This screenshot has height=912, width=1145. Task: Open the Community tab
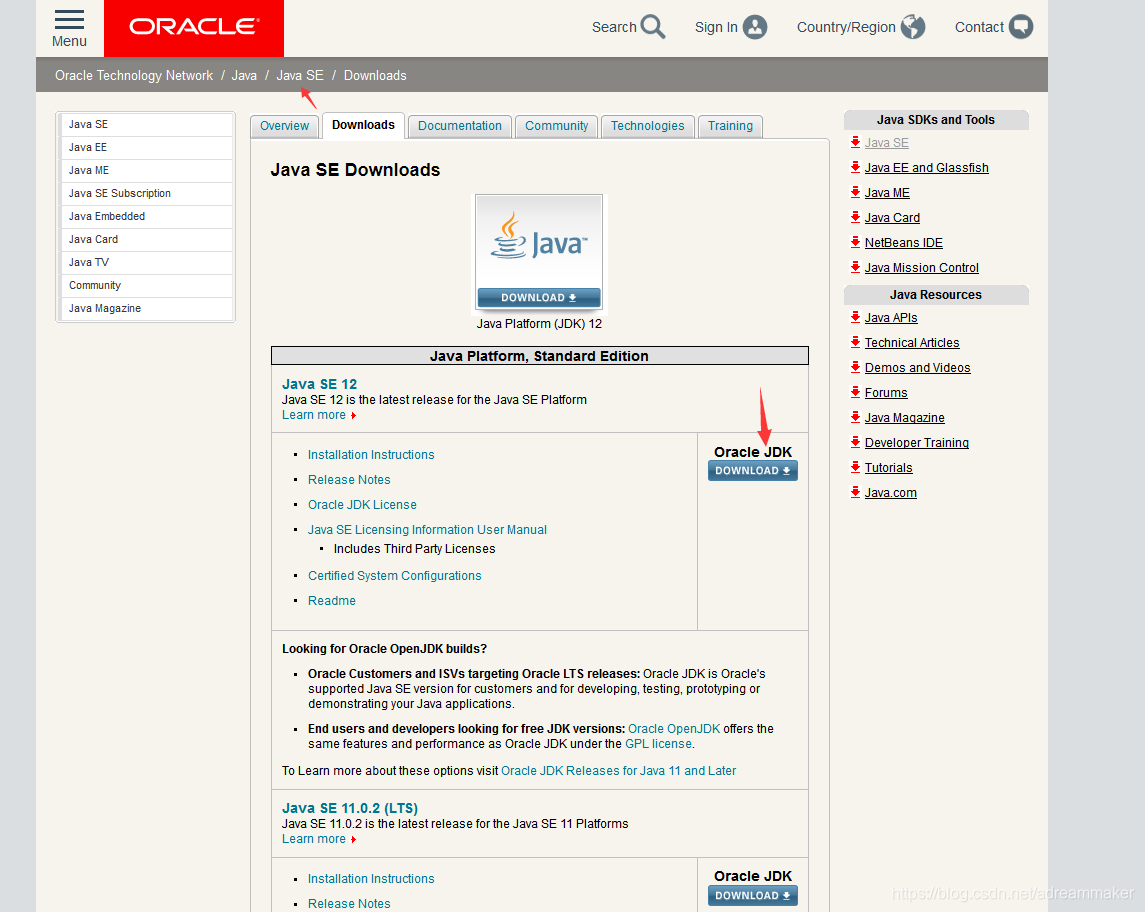556,126
